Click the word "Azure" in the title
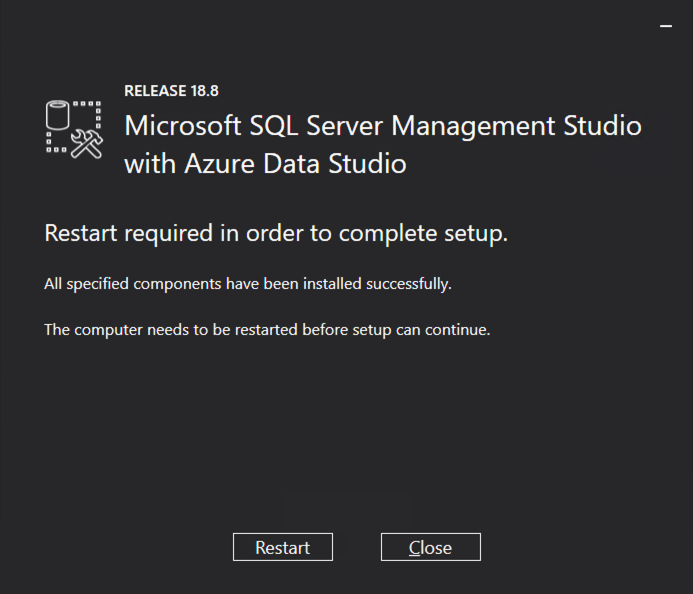 215,164
